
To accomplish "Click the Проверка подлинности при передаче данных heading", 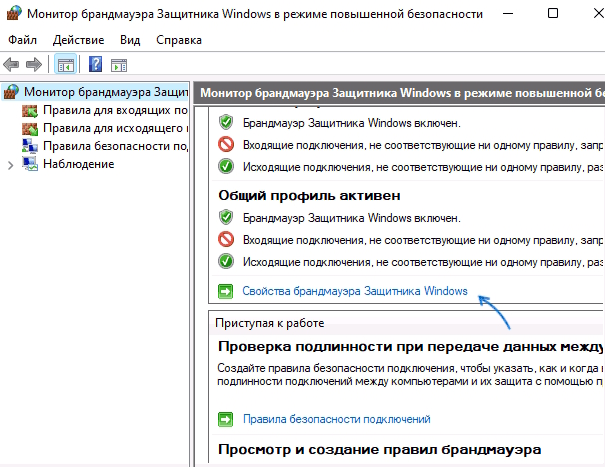I will [410, 347].
